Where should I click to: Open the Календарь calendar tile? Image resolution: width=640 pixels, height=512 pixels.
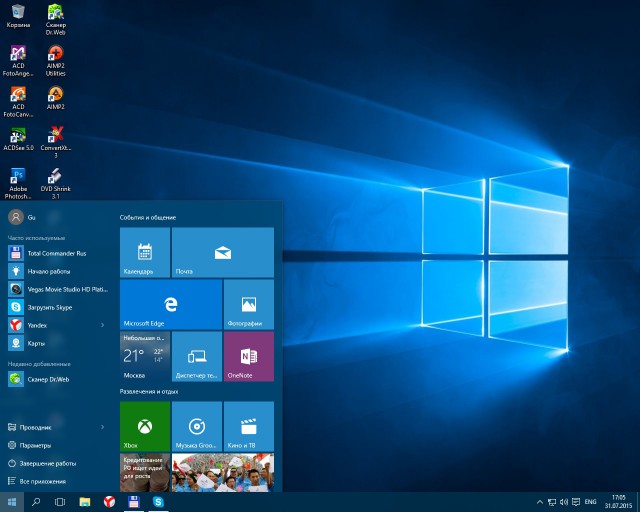click(x=144, y=252)
